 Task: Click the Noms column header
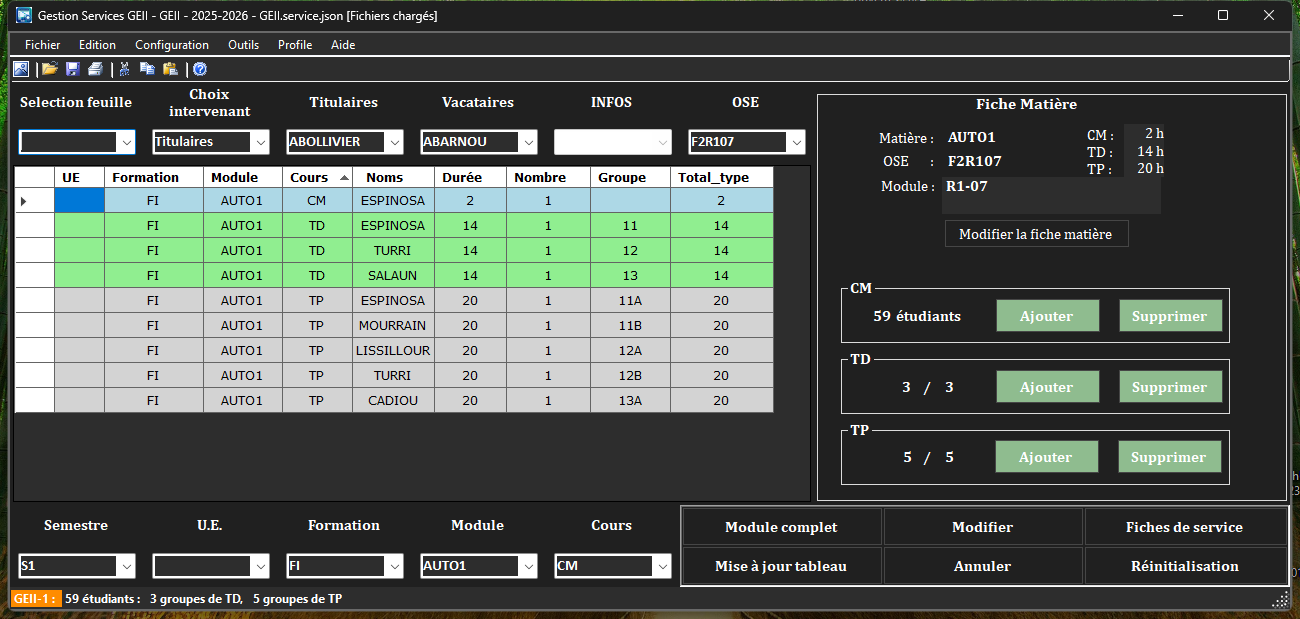point(394,177)
